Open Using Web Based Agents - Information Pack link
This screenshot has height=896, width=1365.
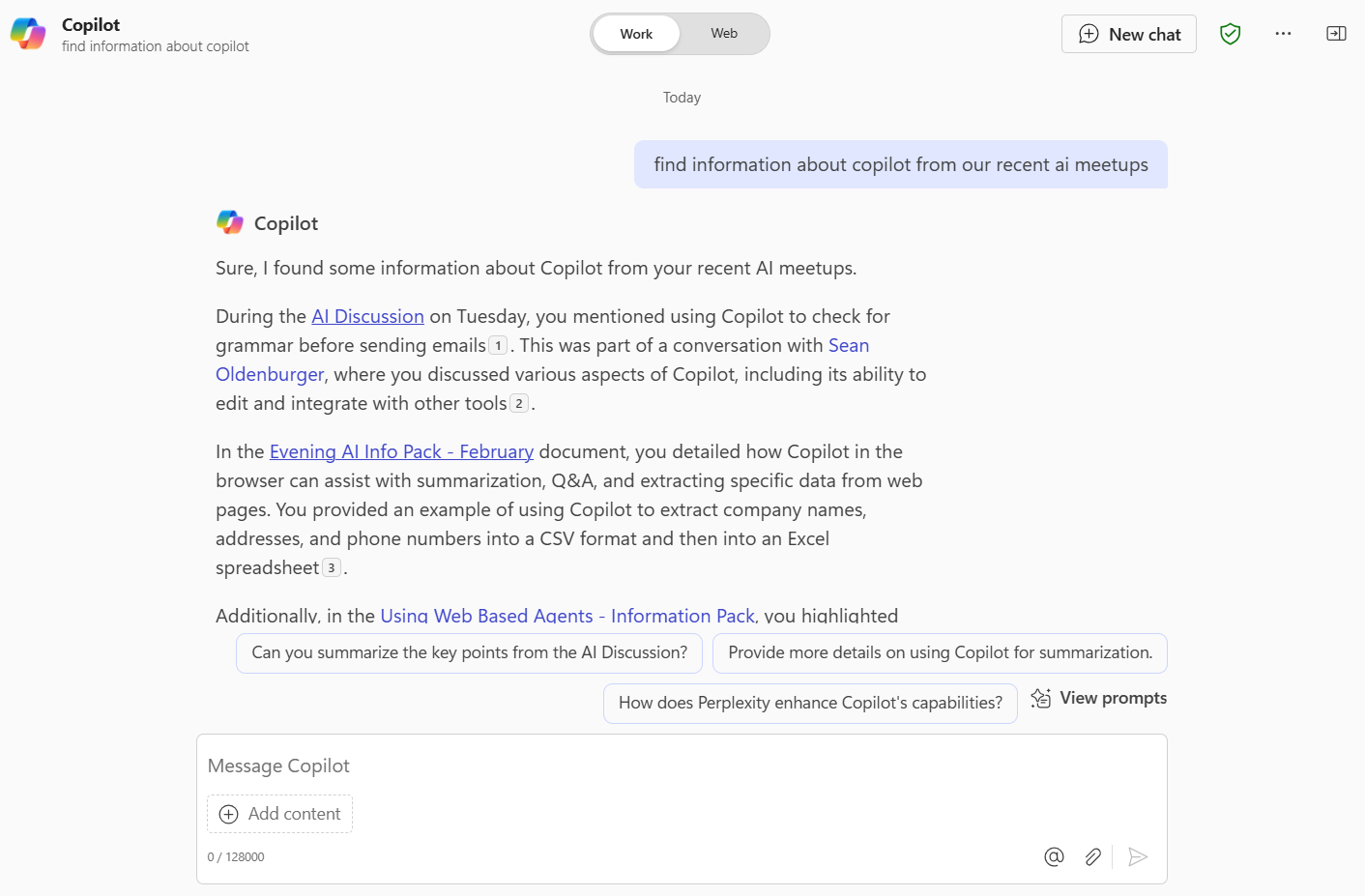[x=567, y=615]
